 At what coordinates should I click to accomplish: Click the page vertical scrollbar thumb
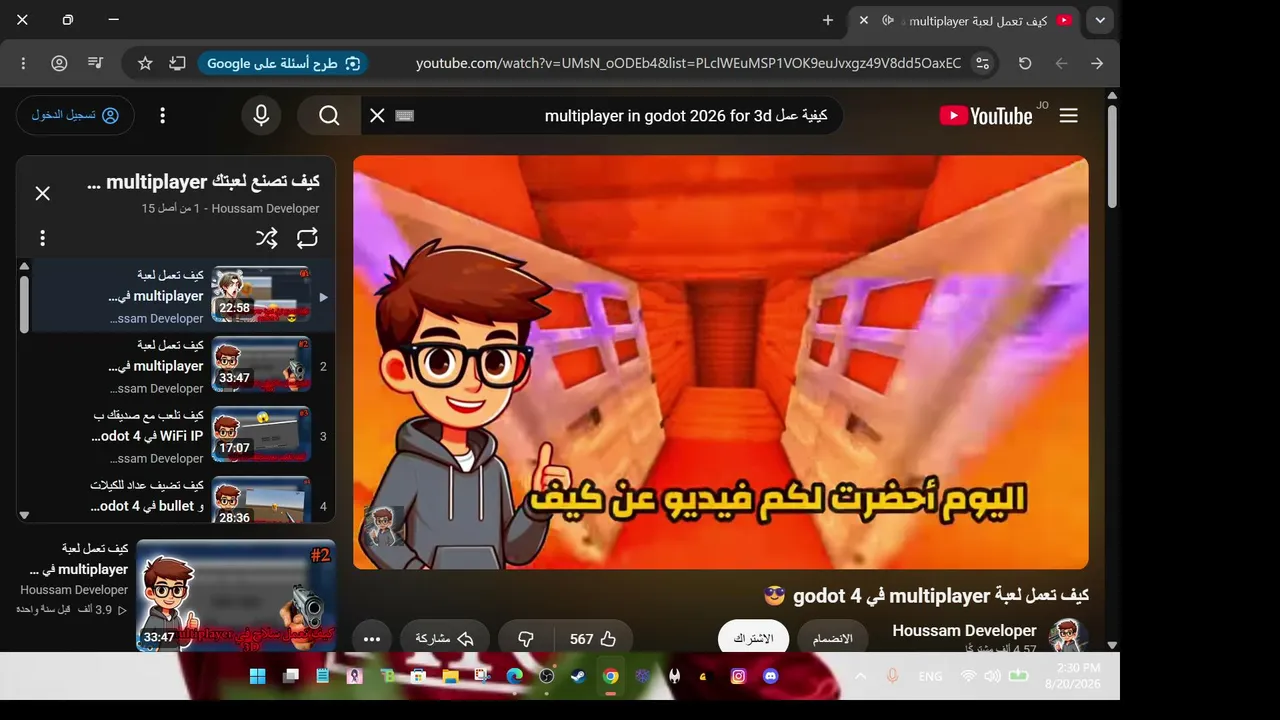1112,156
